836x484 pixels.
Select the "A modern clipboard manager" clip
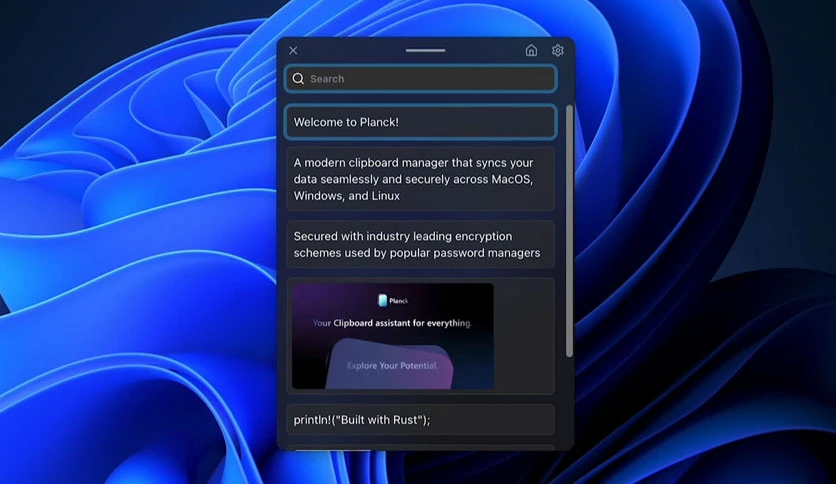pyautogui.click(x=421, y=179)
